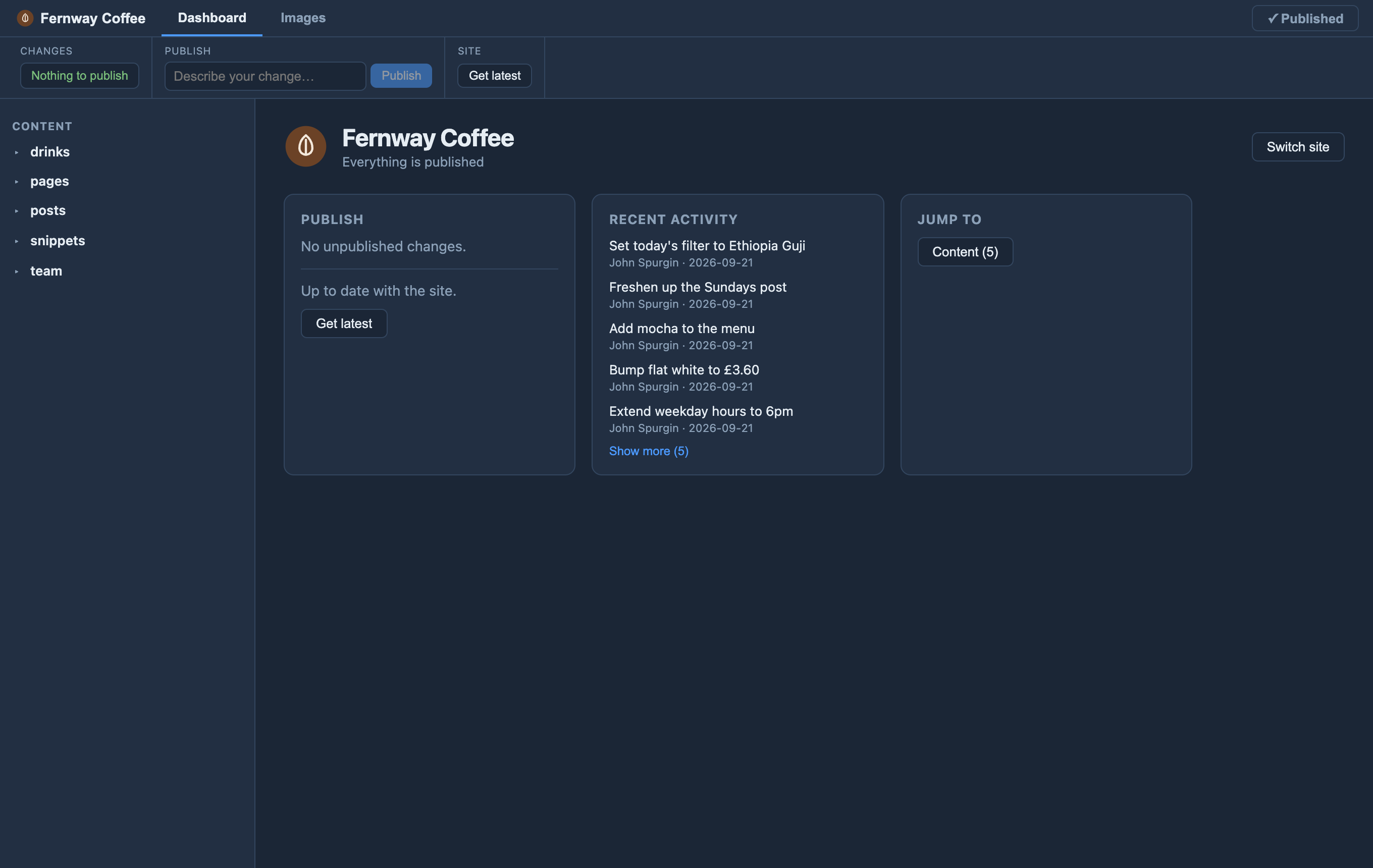This screenshot has height=868, width=1373.
Task: Expand the team folder arrow
Action: tap(17, 272)
